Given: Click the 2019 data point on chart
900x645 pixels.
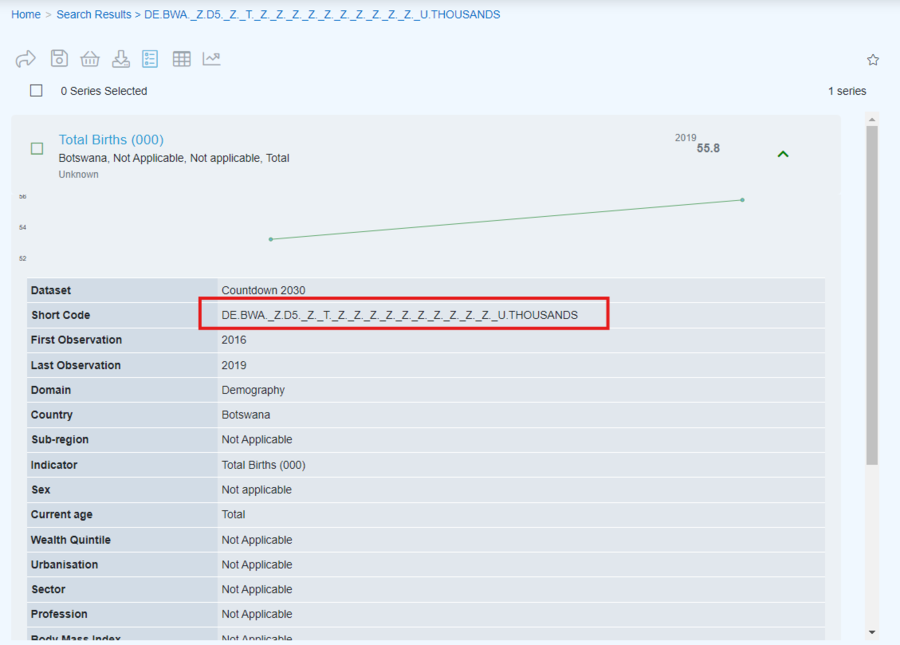Looking at the screenshot, I should pyautogui.click(x=742, y=200).
